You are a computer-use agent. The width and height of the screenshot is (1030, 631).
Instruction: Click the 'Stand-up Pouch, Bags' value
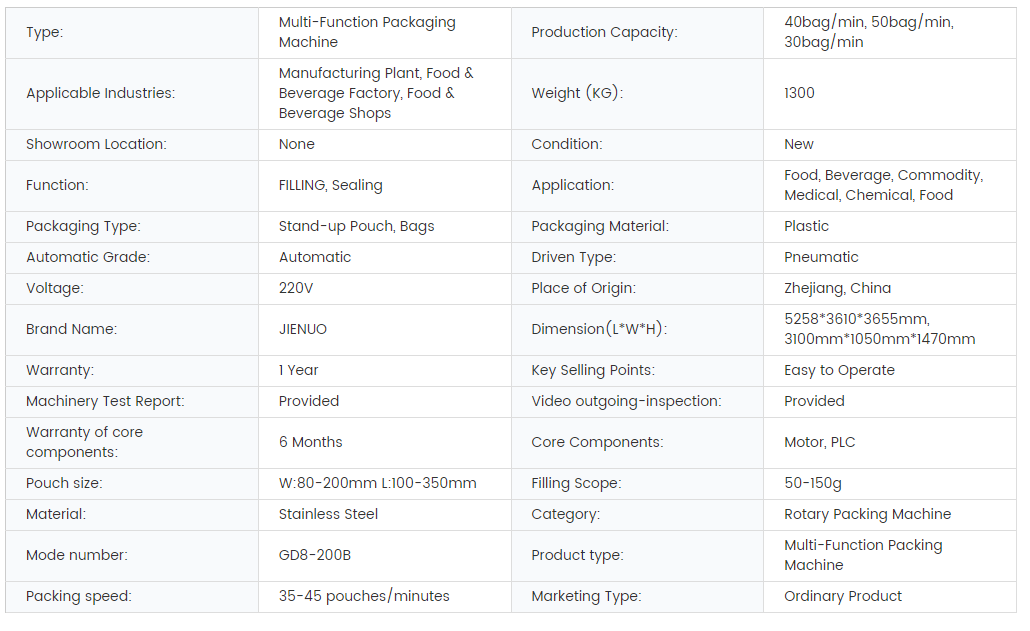coord(356,226)
